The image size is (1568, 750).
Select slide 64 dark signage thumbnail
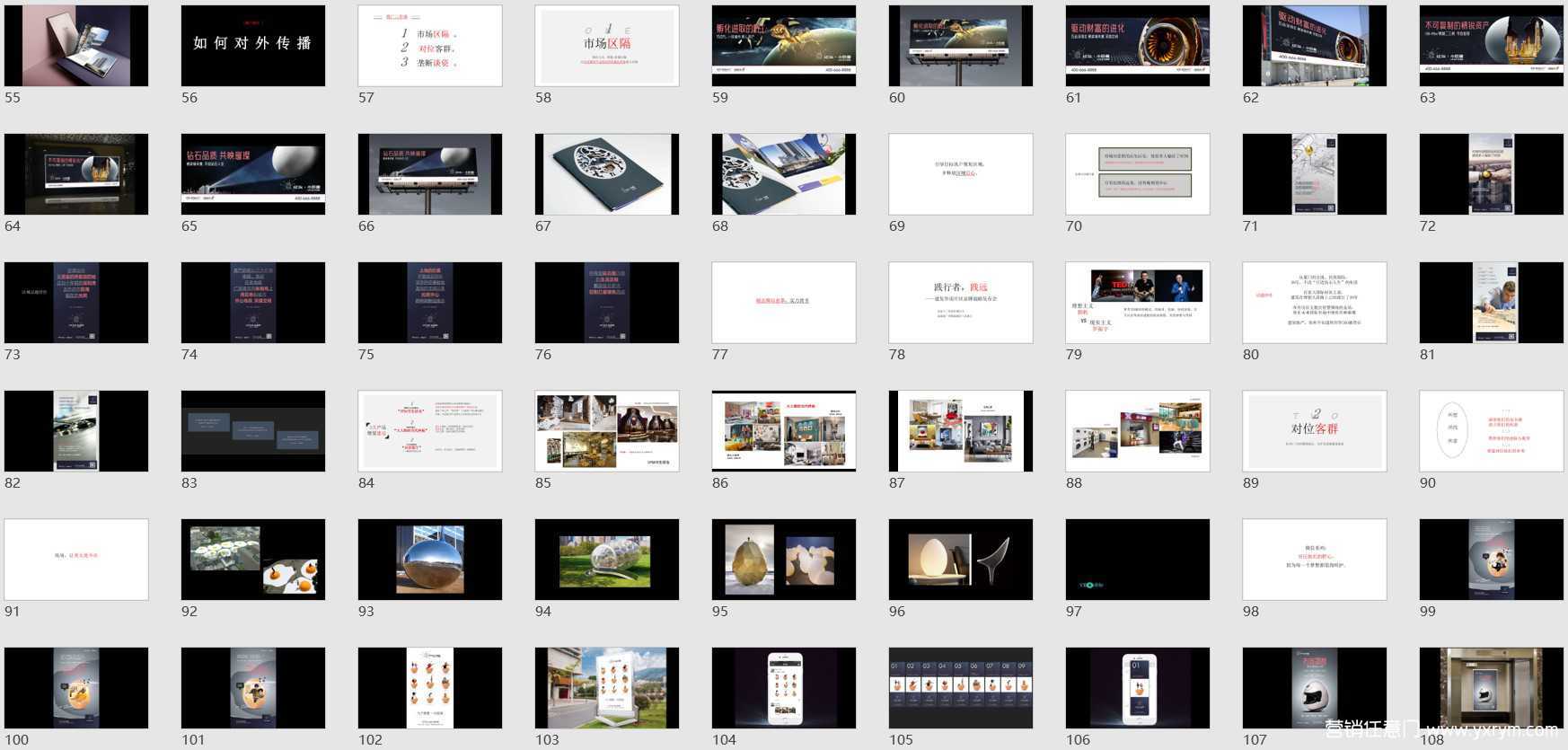pyautogui.click(x=76, y=174)
